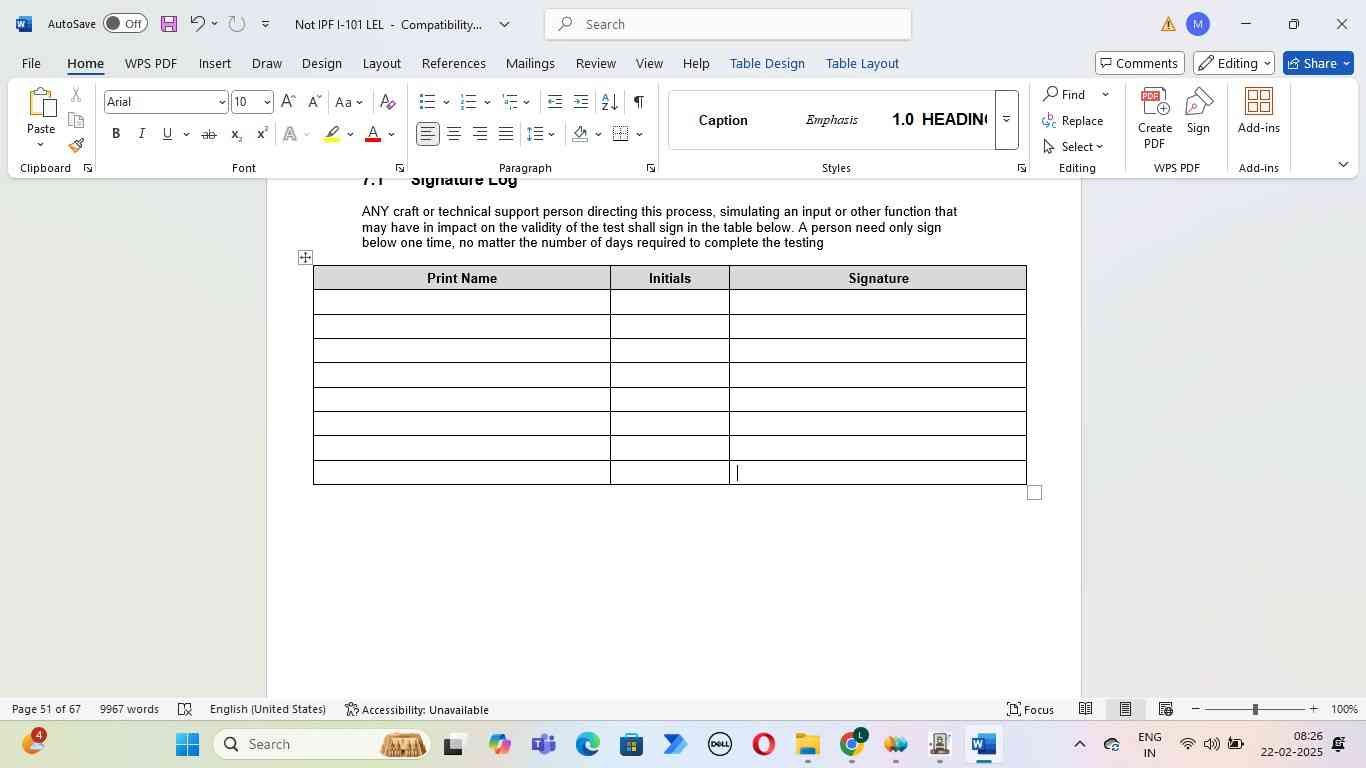Viewport: 1366px width, 768px height.
Task: Click the warning alert icon
Action: pyautogui.click(x=1168, y=24)
